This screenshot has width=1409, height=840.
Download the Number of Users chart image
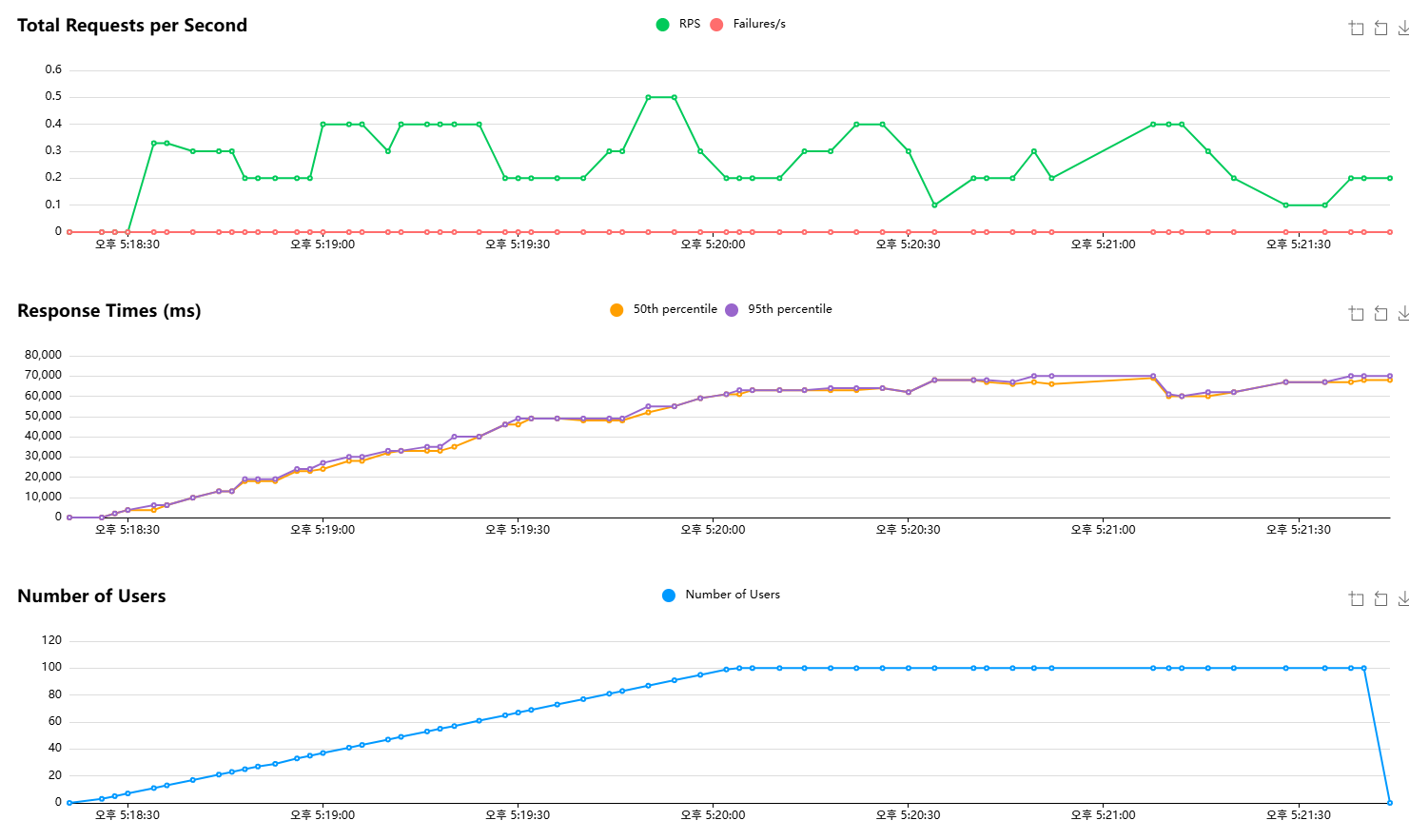point(1403,599)
